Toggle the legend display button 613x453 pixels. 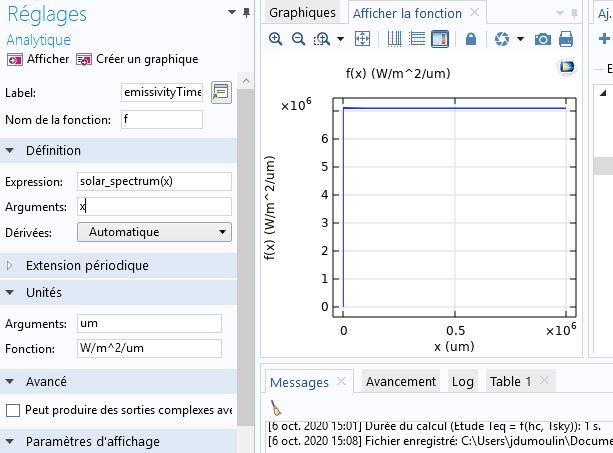[x=438, y=39]
